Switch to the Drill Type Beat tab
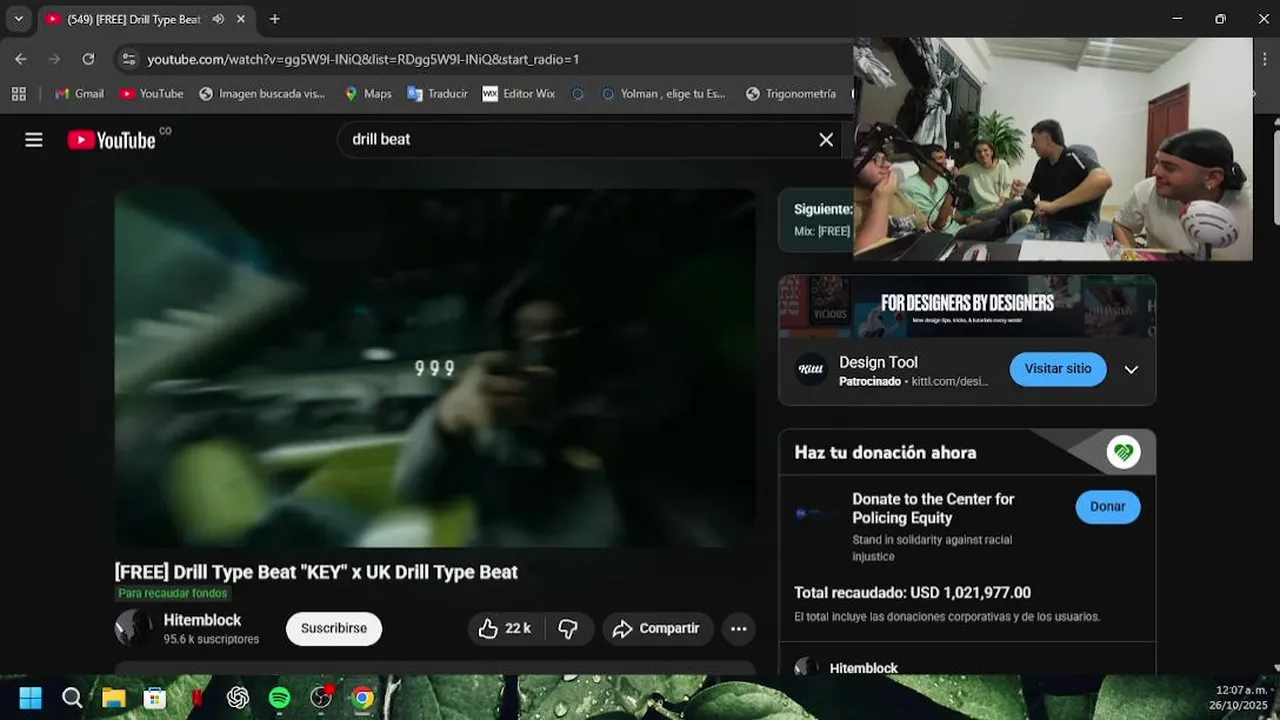1280x720 pixels. click(x=133, y=19)
